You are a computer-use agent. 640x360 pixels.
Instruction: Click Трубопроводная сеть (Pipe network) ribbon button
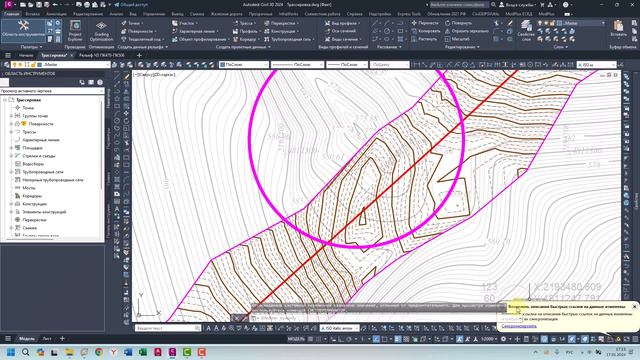coord(290,39)
